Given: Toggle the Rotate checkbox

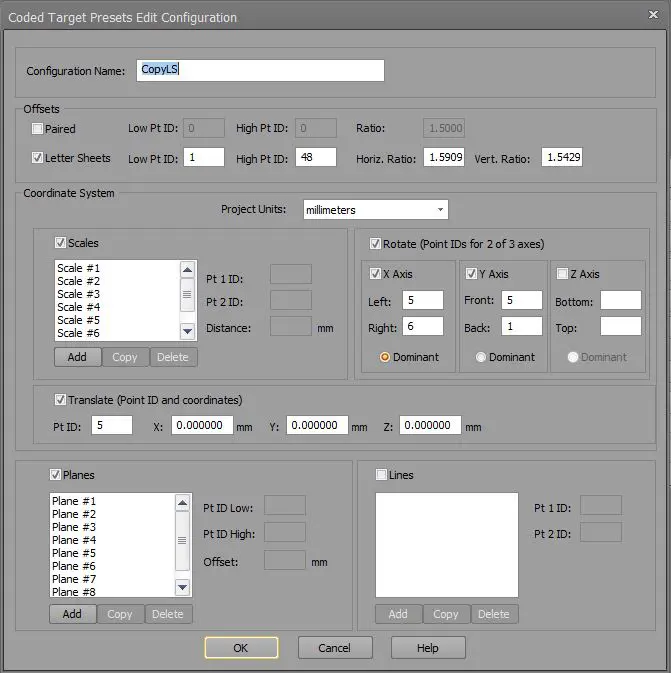Looking at the screenshot, I should tap(375, 244).
